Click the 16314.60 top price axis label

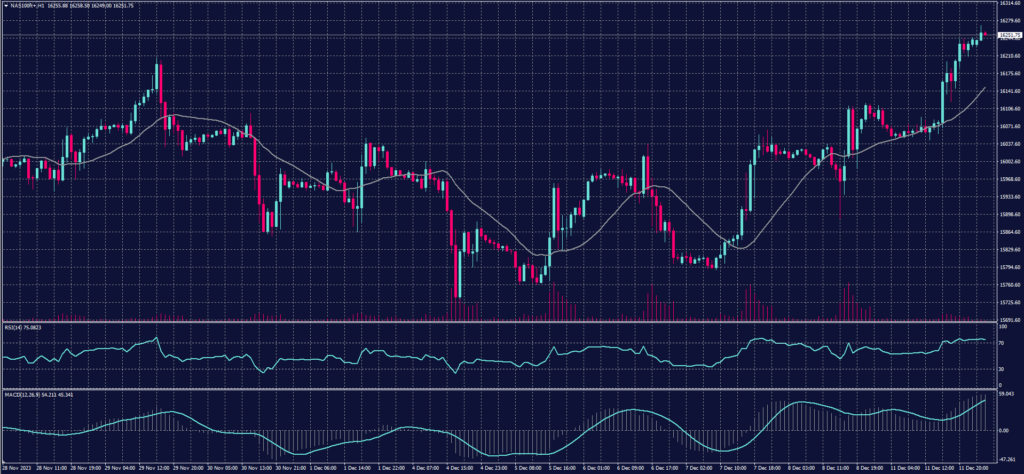[x=1008, y=4]
